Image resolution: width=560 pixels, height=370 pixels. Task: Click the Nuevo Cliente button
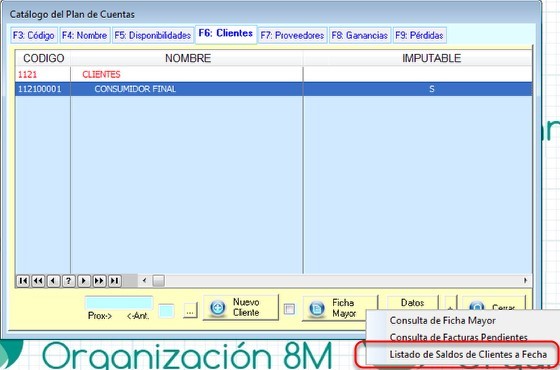click(241, 307)
